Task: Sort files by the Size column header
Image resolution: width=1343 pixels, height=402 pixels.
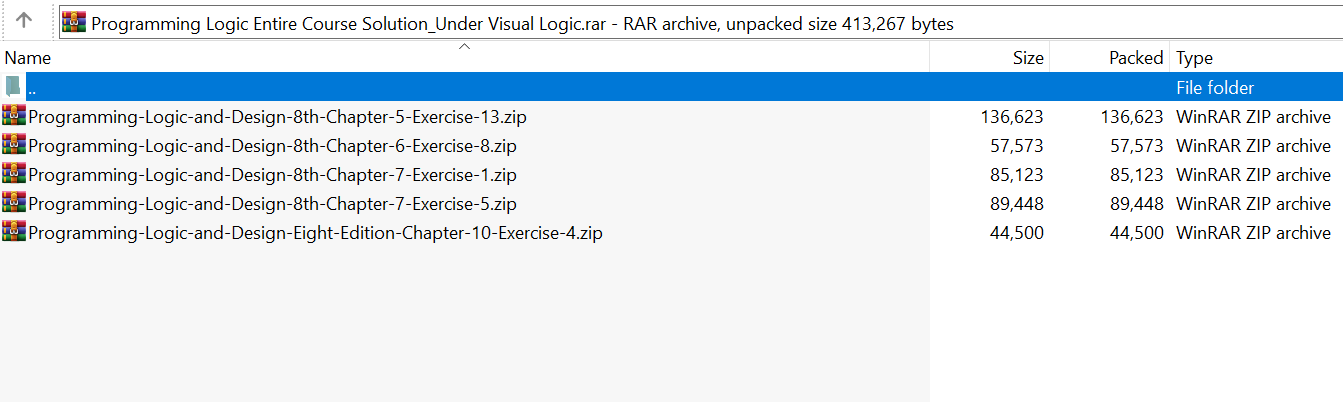Action: pos(1027,58)
